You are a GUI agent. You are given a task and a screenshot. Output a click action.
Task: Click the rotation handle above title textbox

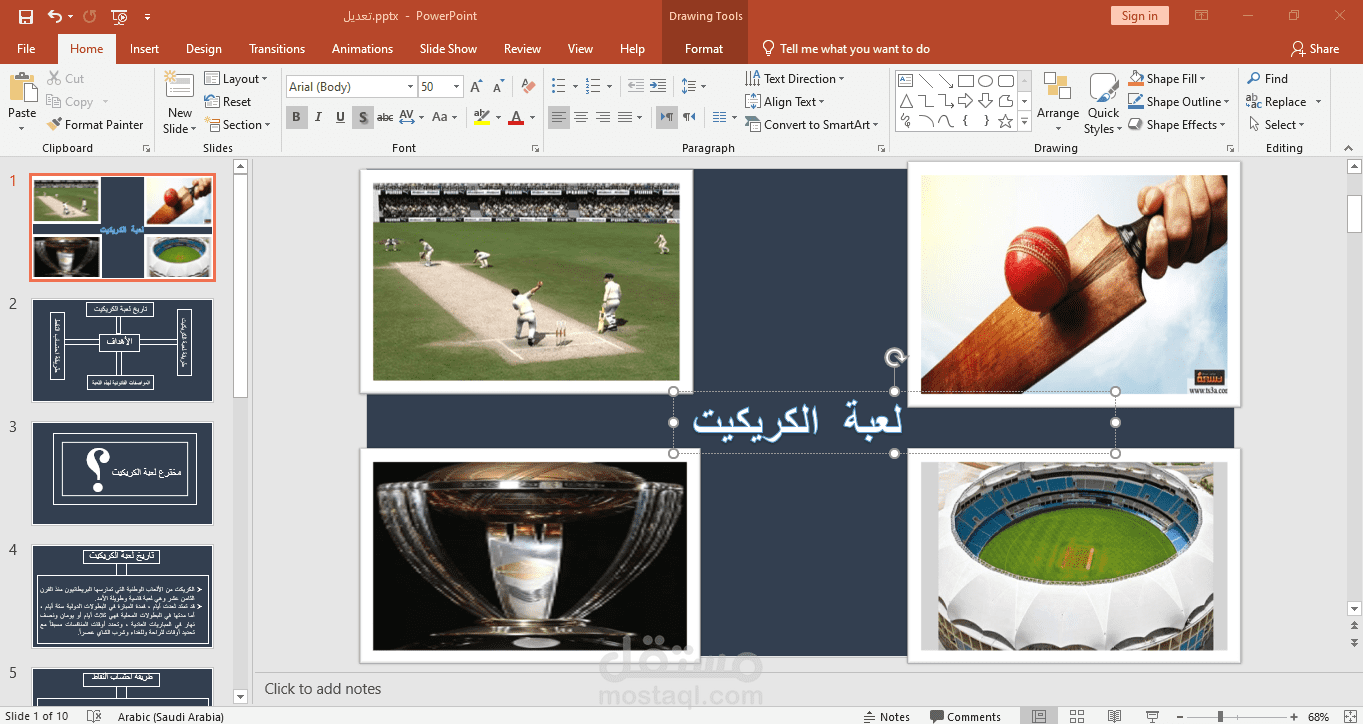[895, 358]
